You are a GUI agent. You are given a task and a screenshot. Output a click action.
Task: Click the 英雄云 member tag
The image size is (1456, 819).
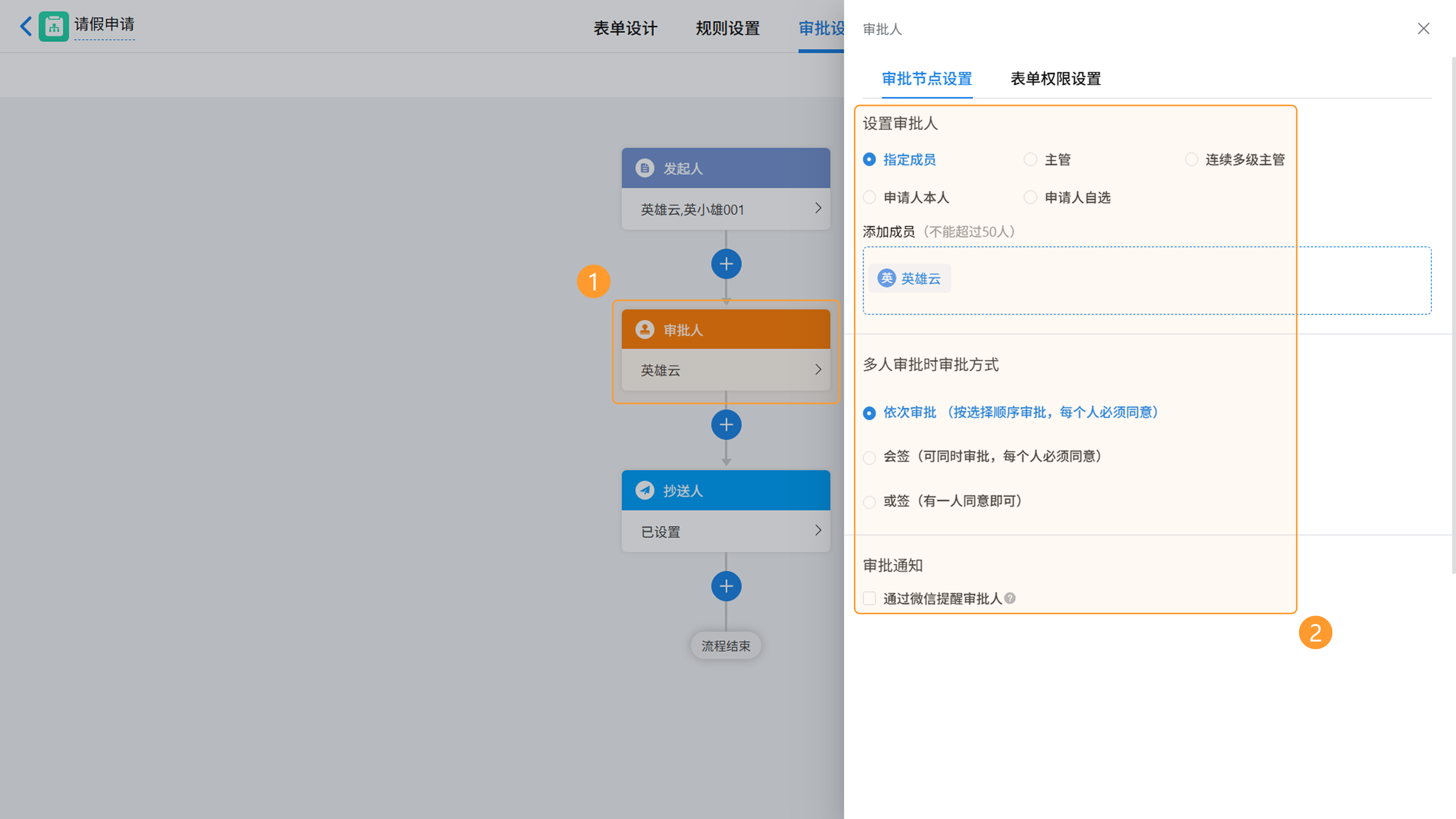(910, 278)
